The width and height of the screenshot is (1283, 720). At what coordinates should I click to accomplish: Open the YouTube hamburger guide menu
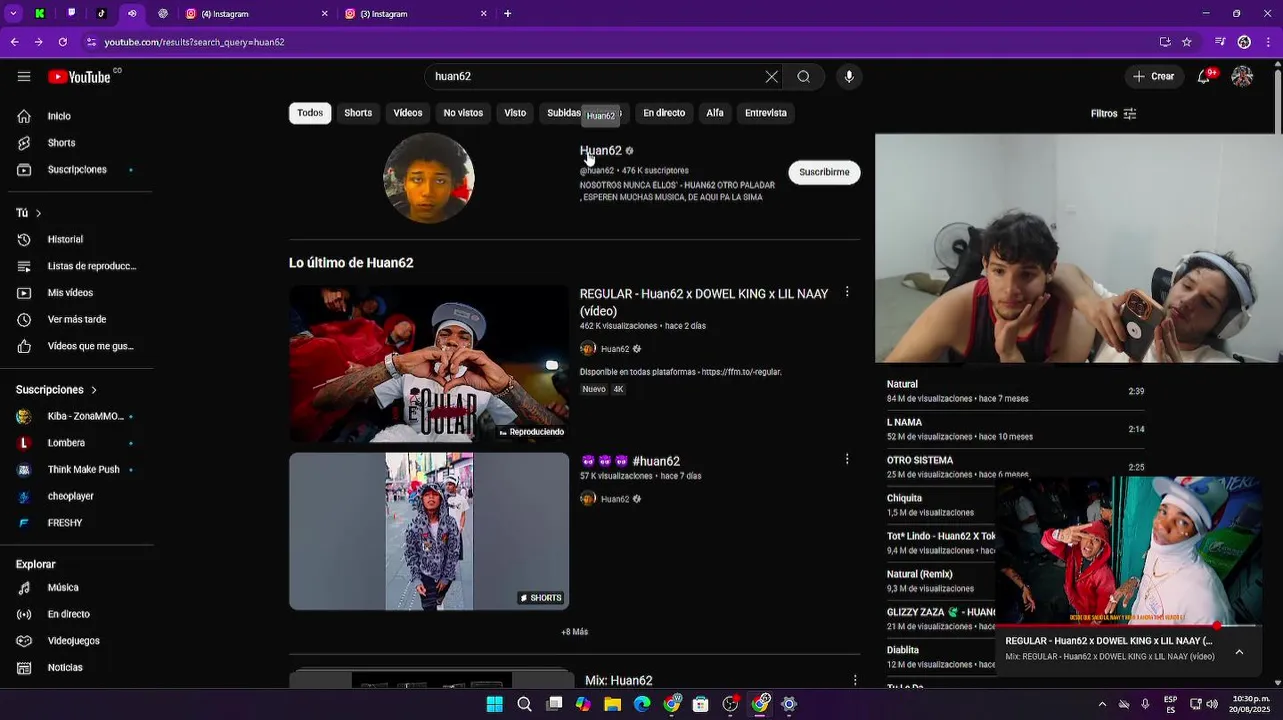point(24,77)
